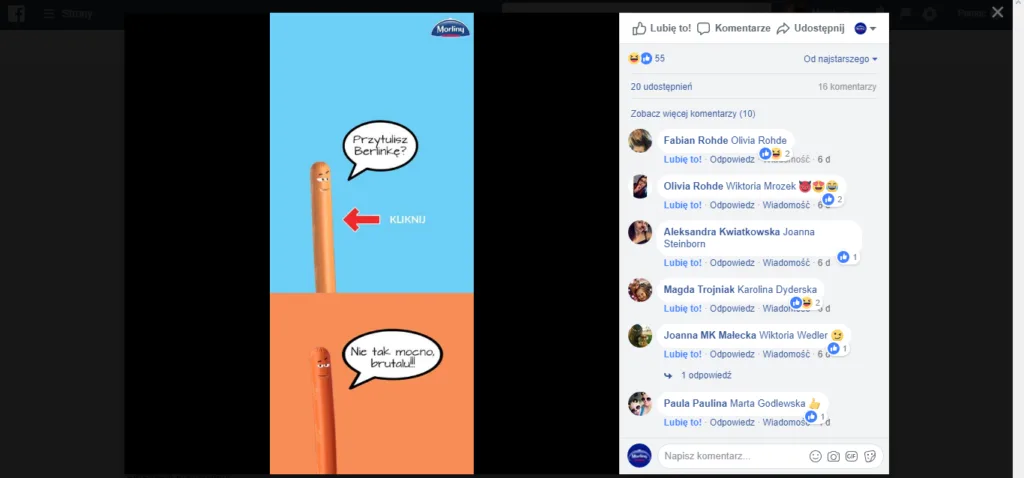The height and width of the screenshot is (478, 1024).
Task: Reply to Magda Trojniak's comment
Action: [732, 309]
